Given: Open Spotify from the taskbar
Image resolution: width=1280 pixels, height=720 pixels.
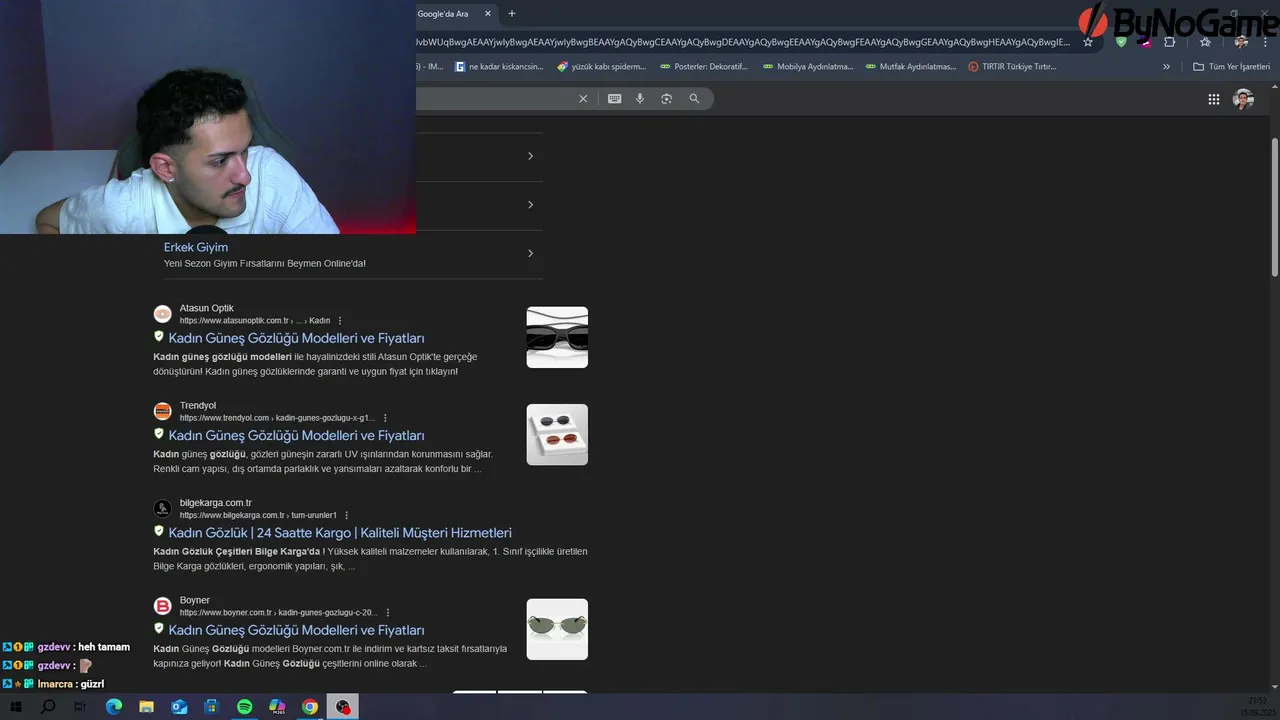Looking at the screenshot, I should pyautogui.click(x=245, y=707).
